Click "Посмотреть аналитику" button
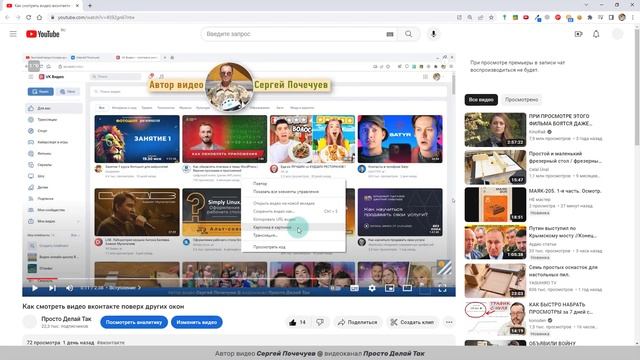This screenshot has width=640, height=360. coord(134,322)
